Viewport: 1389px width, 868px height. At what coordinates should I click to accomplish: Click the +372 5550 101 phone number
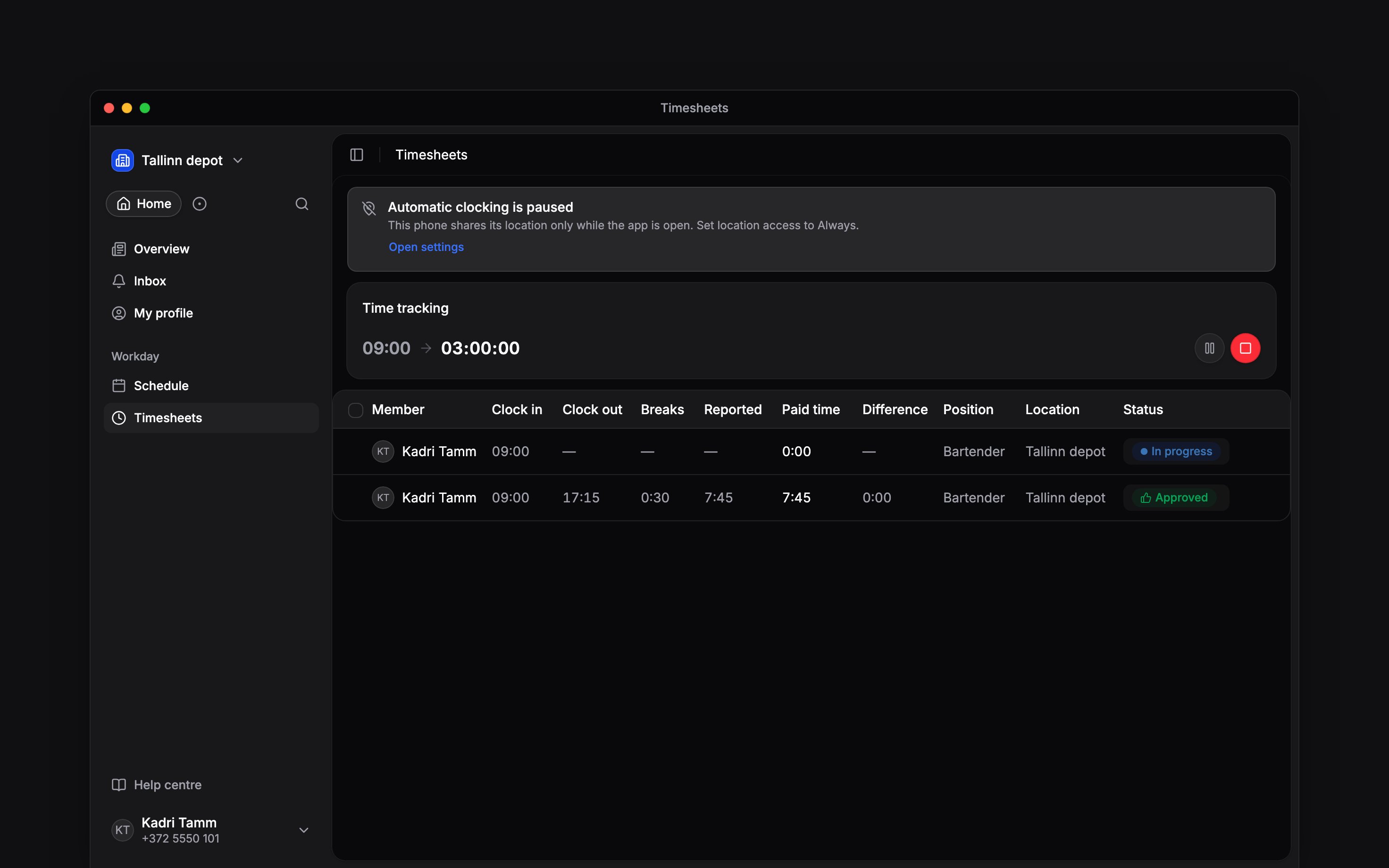pos(180,839)
